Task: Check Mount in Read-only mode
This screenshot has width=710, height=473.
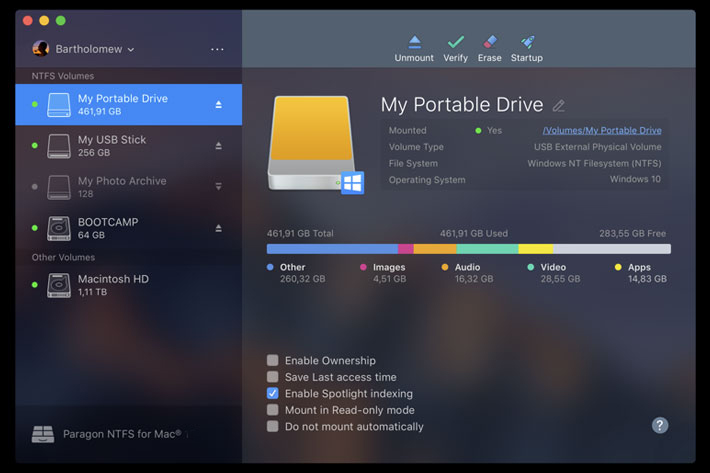Action: tap(273, 410)
